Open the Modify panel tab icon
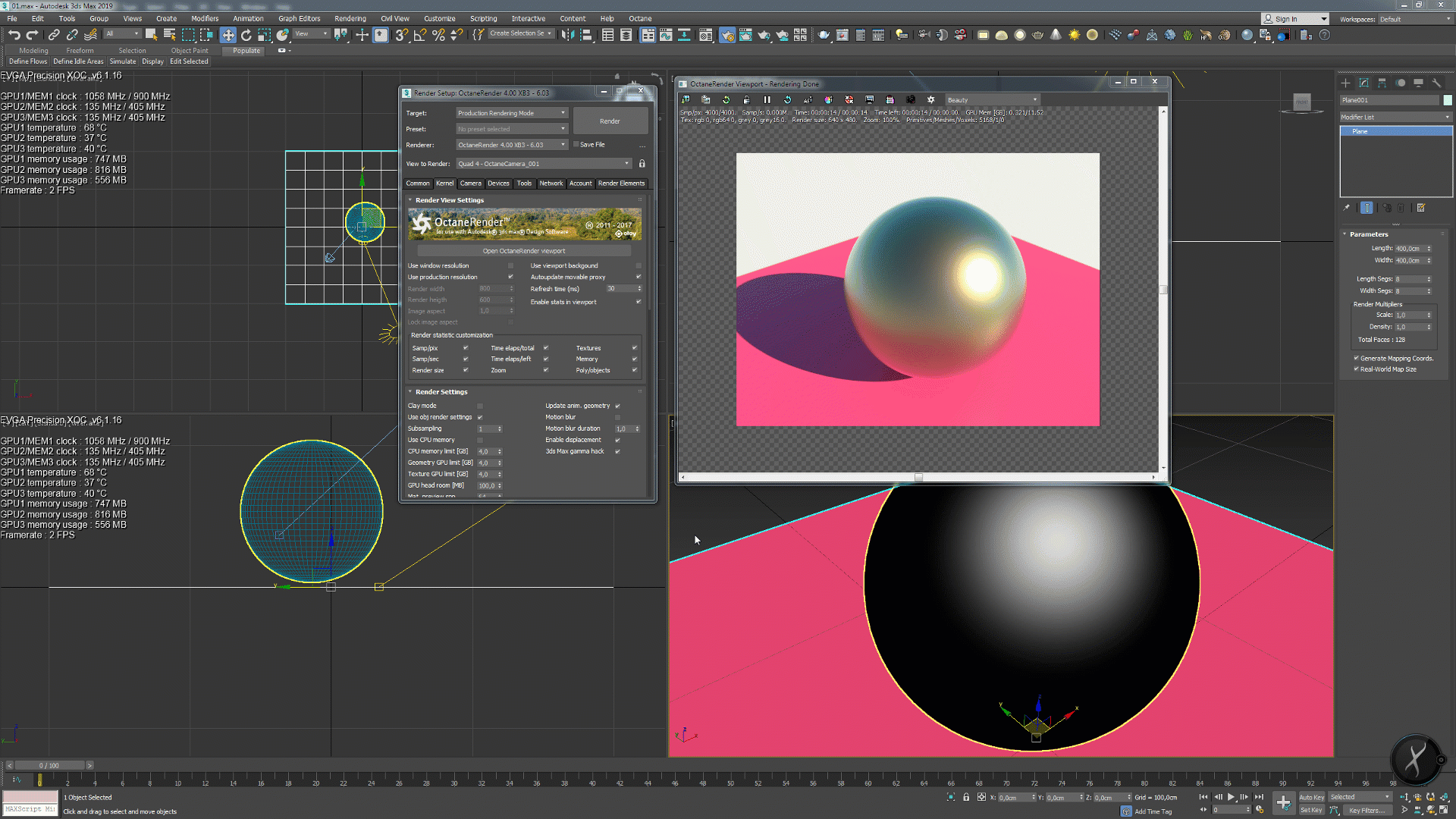 pyautogui.click(x=1363, y=83)
